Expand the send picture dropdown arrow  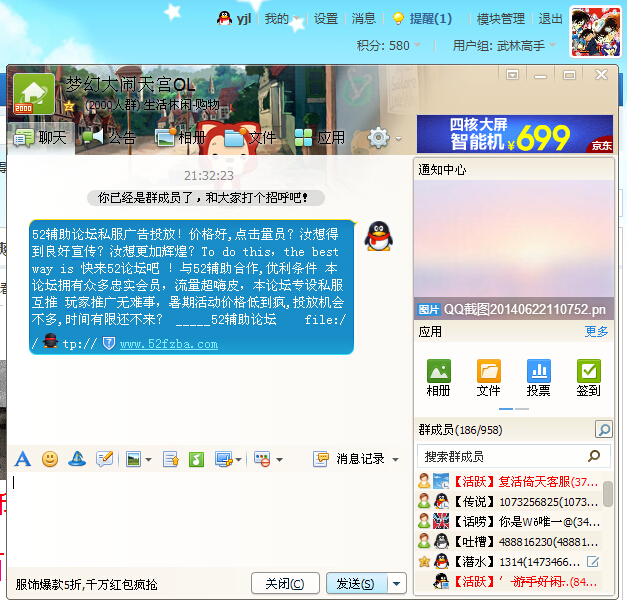tap(148, 460)
